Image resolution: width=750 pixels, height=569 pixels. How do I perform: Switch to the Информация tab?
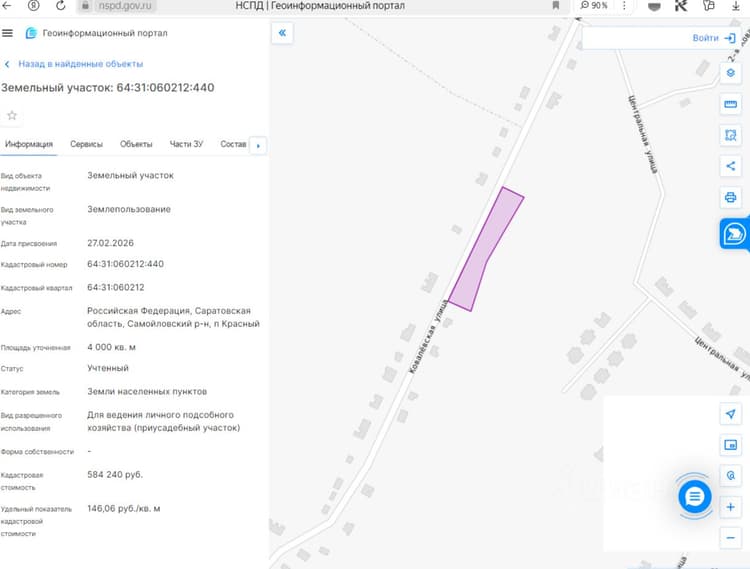29,144
